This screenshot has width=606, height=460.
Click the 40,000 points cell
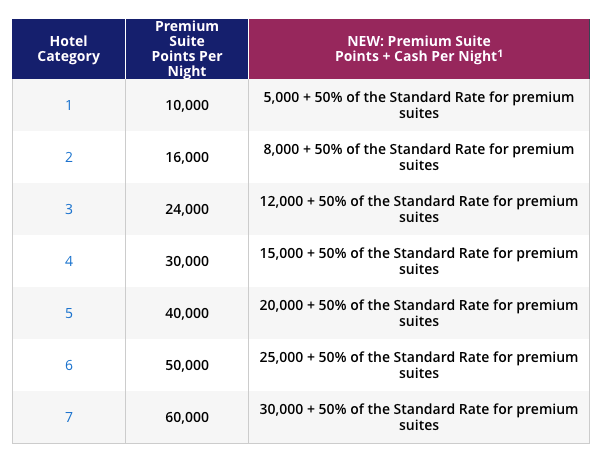(x=187, y=313)
